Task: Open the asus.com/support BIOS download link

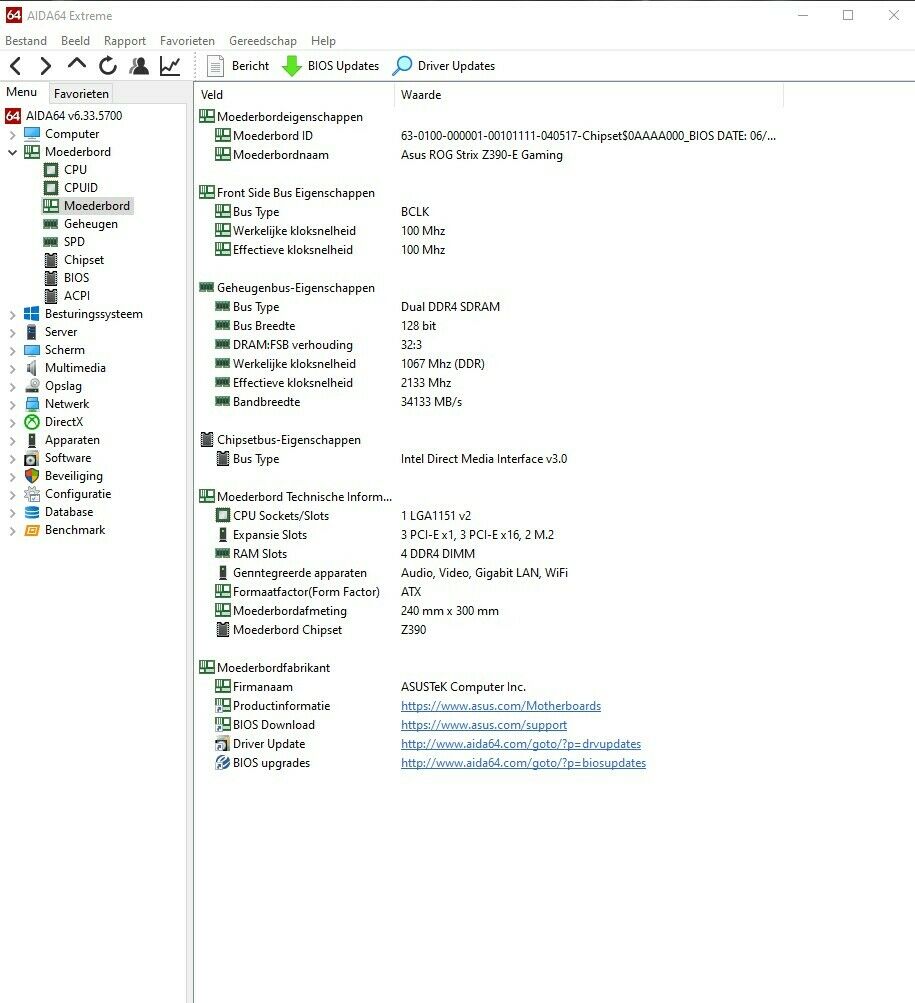Action: (484, 725)
